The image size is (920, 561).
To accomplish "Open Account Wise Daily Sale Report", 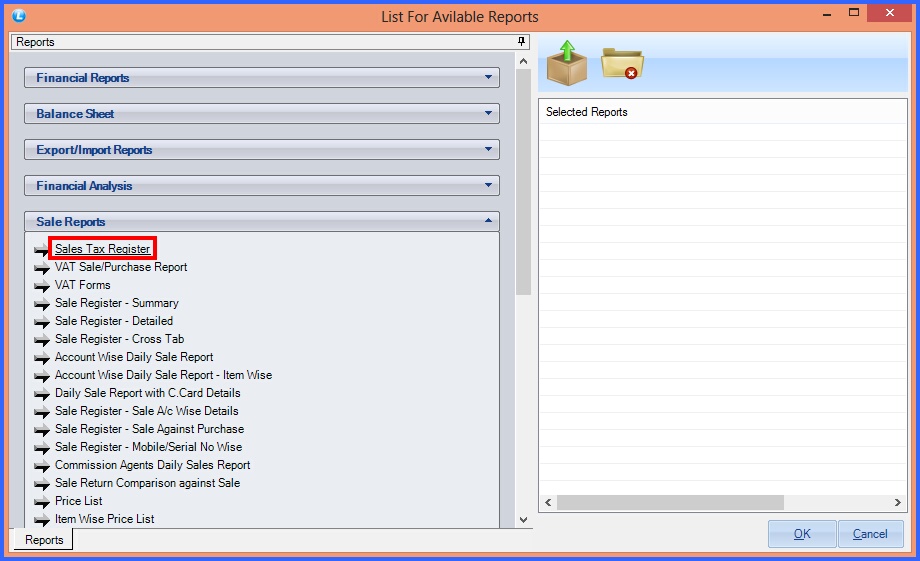I will [x=134, y=357].
